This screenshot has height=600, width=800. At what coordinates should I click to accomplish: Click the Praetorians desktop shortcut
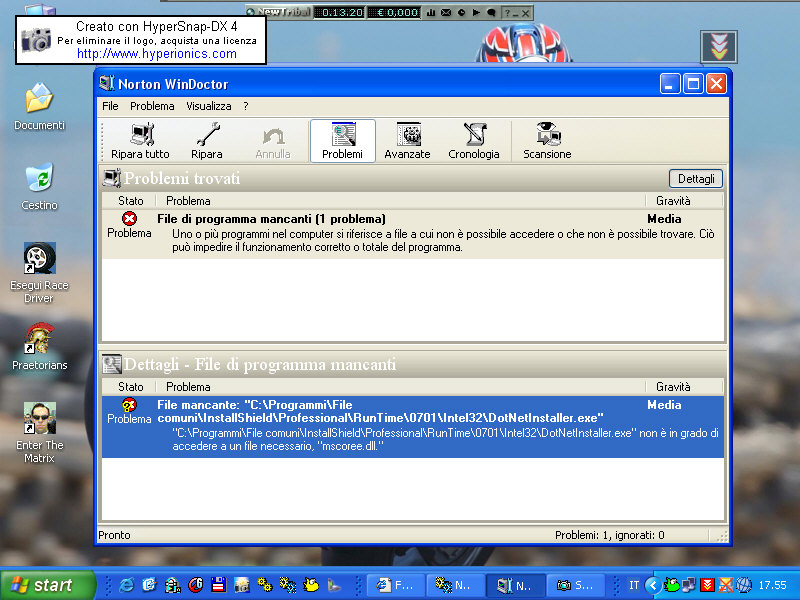click(x=39, y=338)
